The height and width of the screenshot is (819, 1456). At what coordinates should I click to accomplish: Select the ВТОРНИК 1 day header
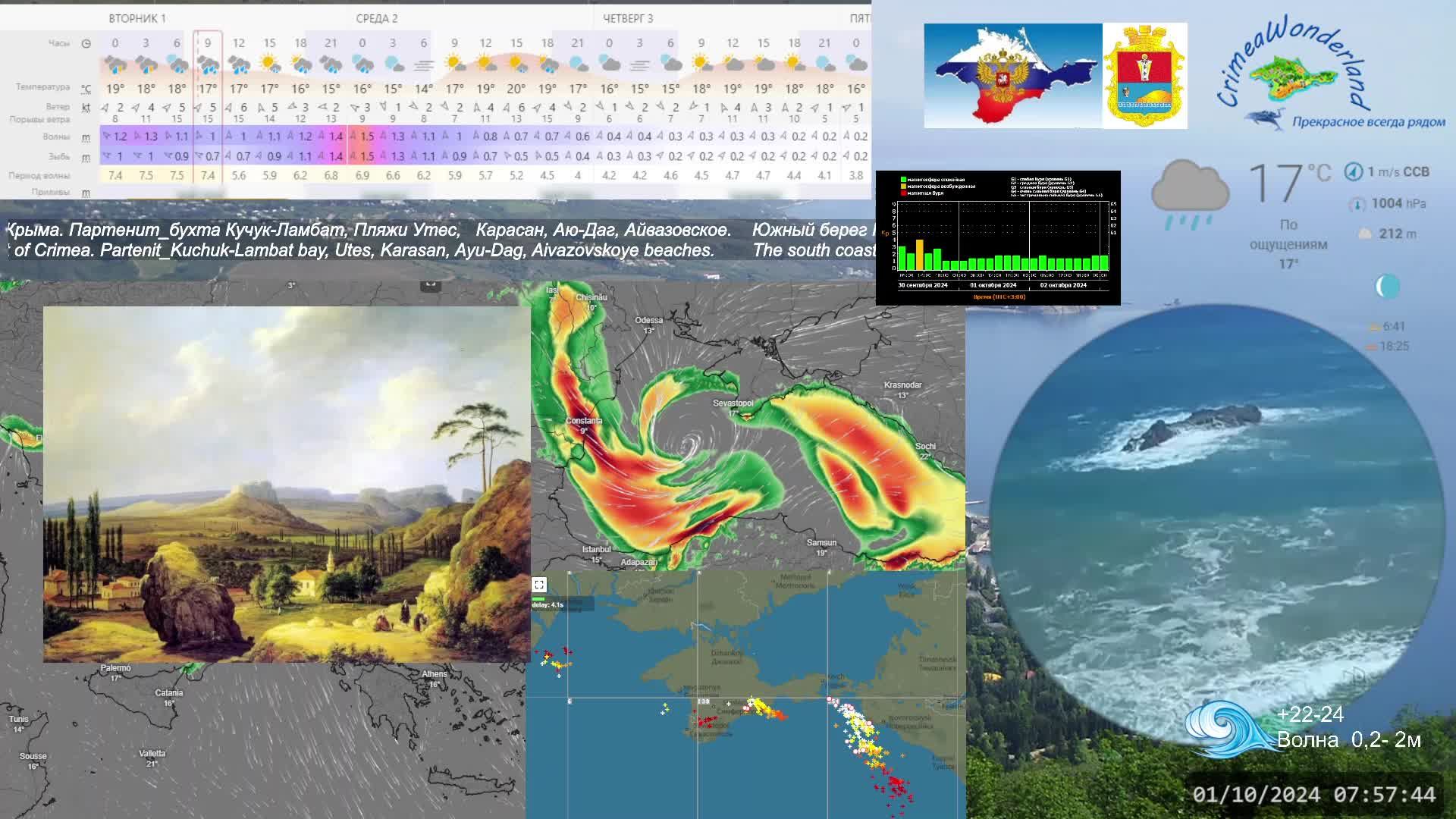point(137,18)
